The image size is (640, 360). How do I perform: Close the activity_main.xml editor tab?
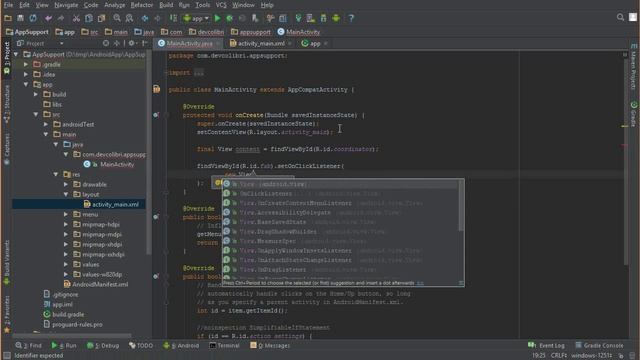290,43
